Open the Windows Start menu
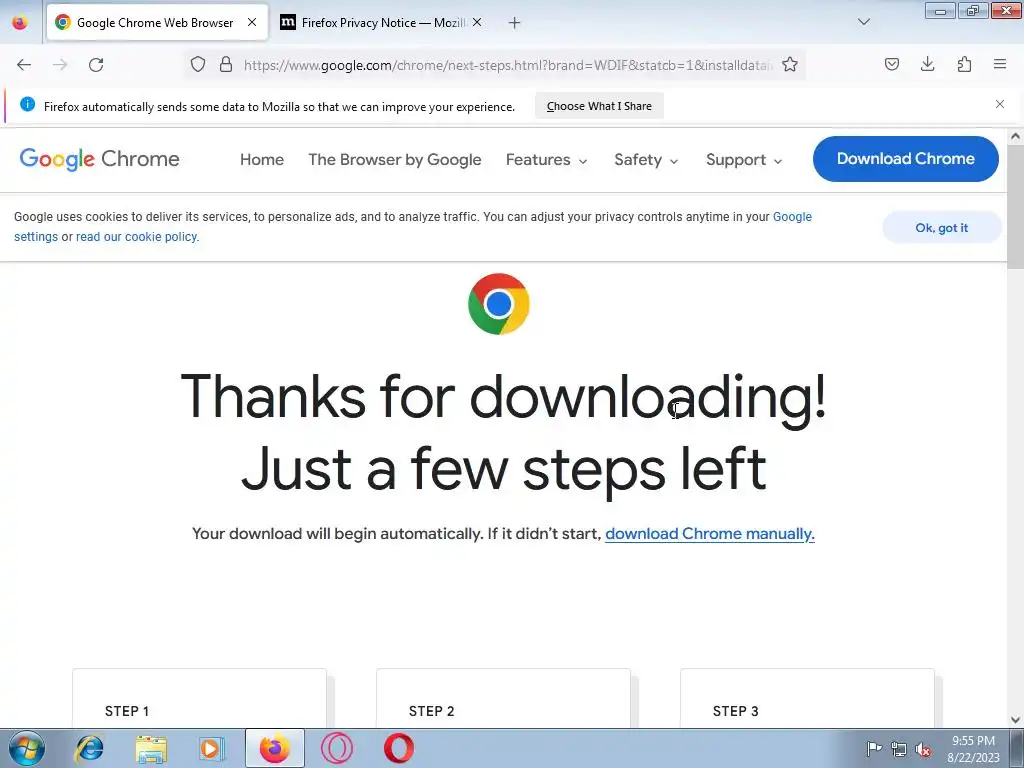 (27, 748)
